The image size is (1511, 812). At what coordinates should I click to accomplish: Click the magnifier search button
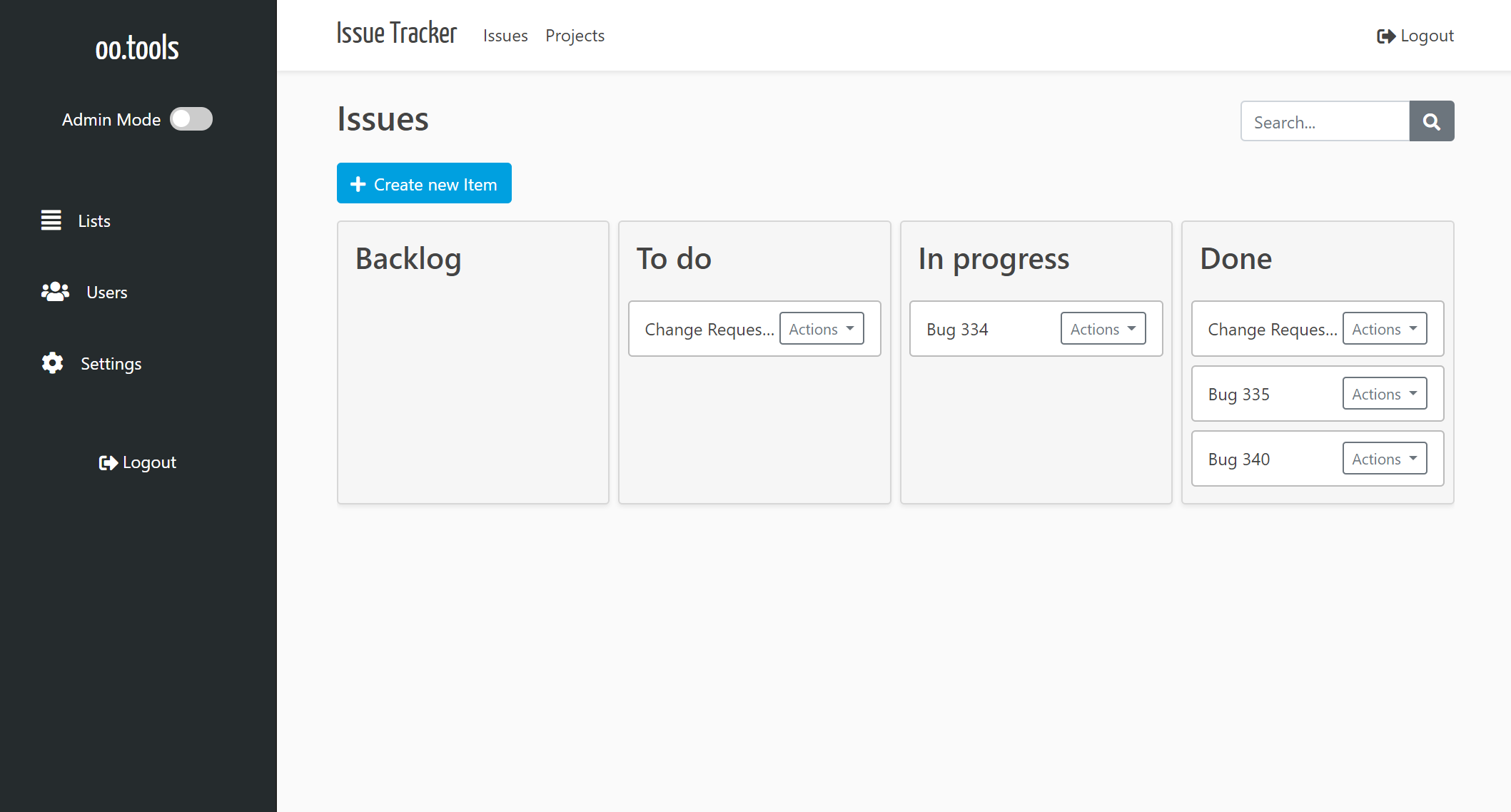[x=1431, y=121]
